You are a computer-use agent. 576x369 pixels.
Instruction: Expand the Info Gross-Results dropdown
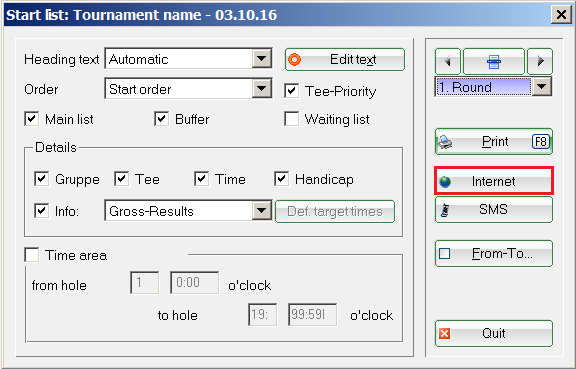[262, 211]
